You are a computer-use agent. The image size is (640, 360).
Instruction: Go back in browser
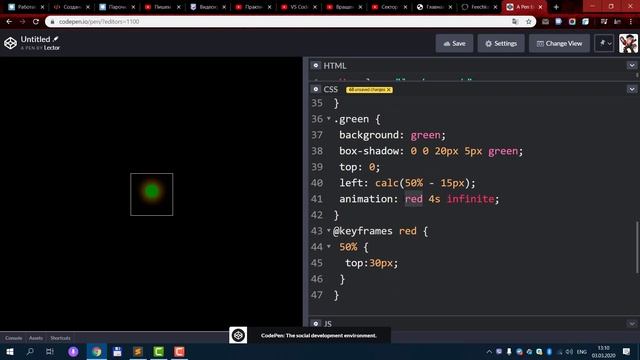[9, 21]
